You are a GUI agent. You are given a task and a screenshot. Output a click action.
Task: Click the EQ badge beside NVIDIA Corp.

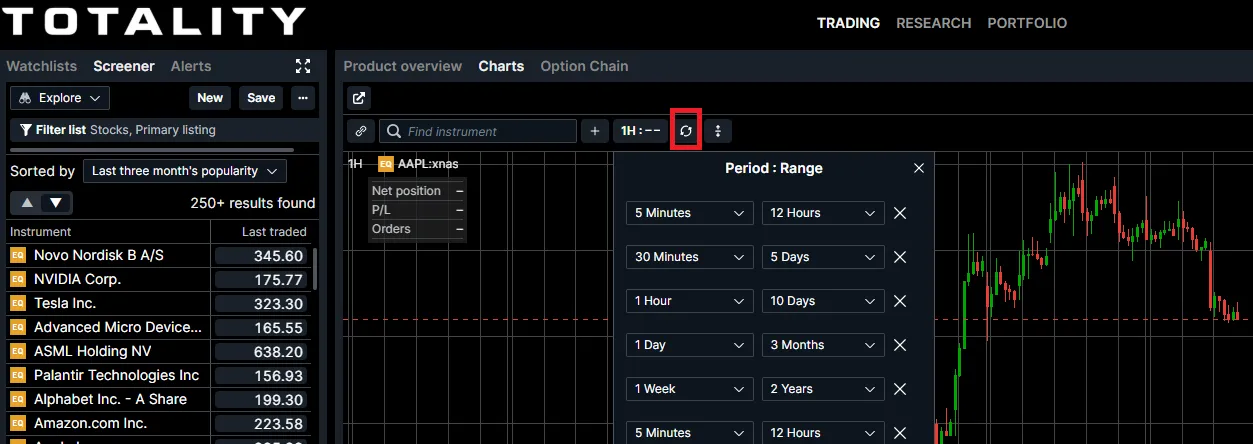click(17, 279)
